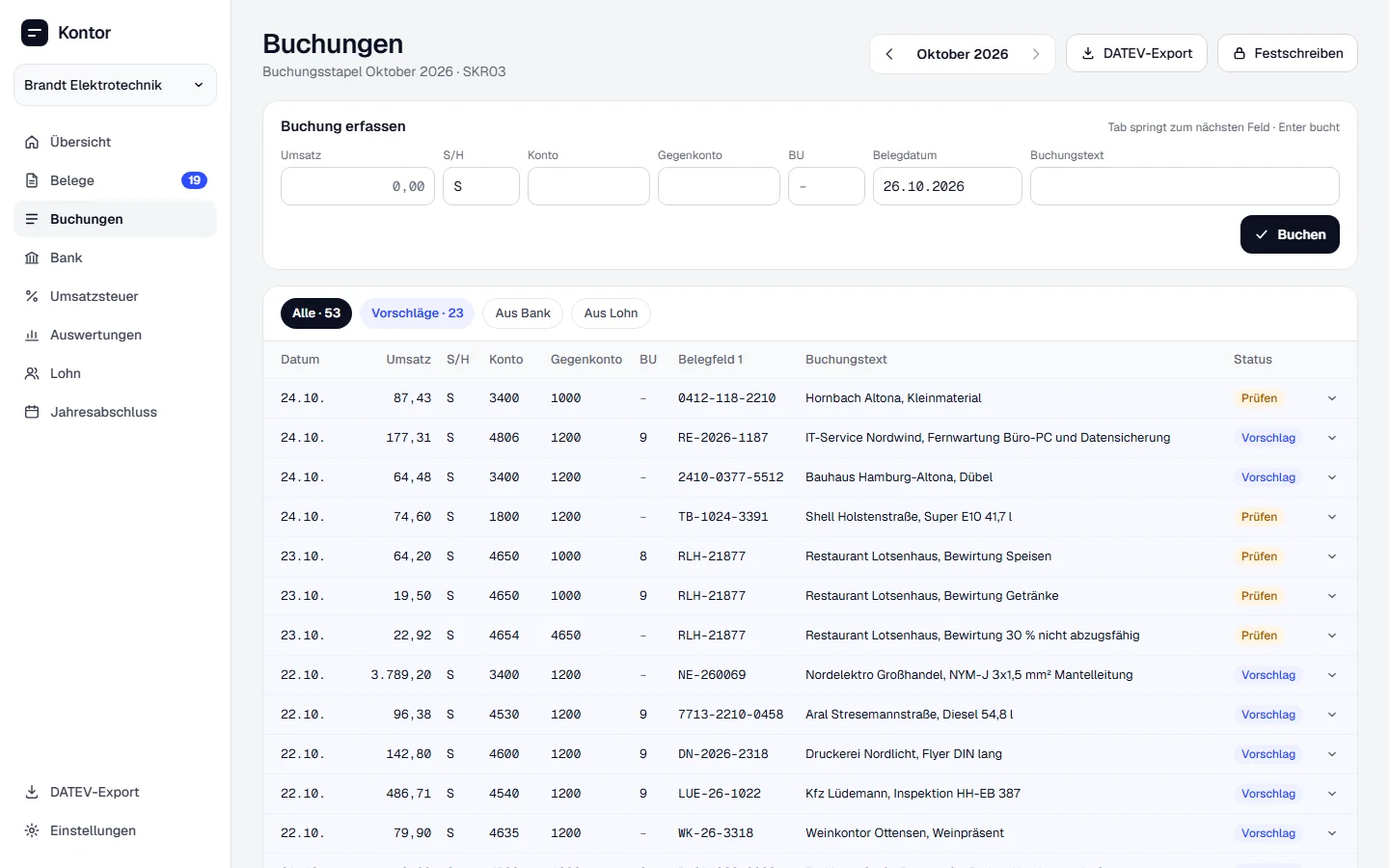Screen dimensions: 1389x868
Task: Expand the Shell Holstenstraße booking row
Action: pos(1332,517)
